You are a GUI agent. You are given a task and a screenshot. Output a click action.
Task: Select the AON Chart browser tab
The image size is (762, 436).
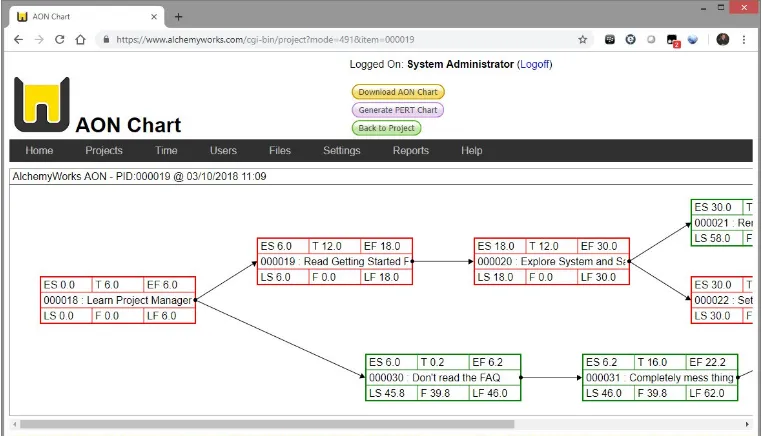pos(87,17)
